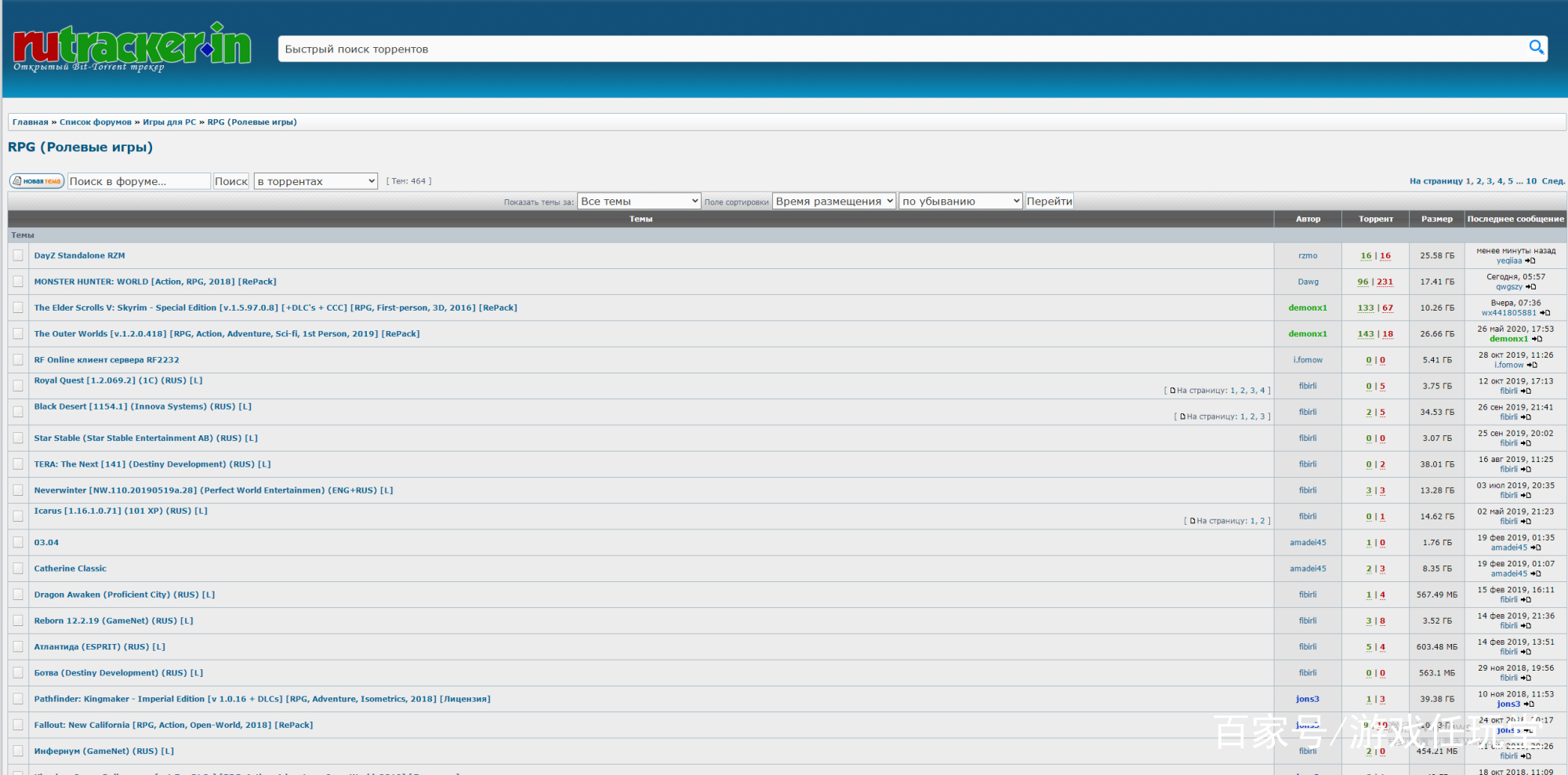Click the '143 | 18' torrent stats link
This screenshot has width=1568, height=775.
click(x=1375, y=334)
